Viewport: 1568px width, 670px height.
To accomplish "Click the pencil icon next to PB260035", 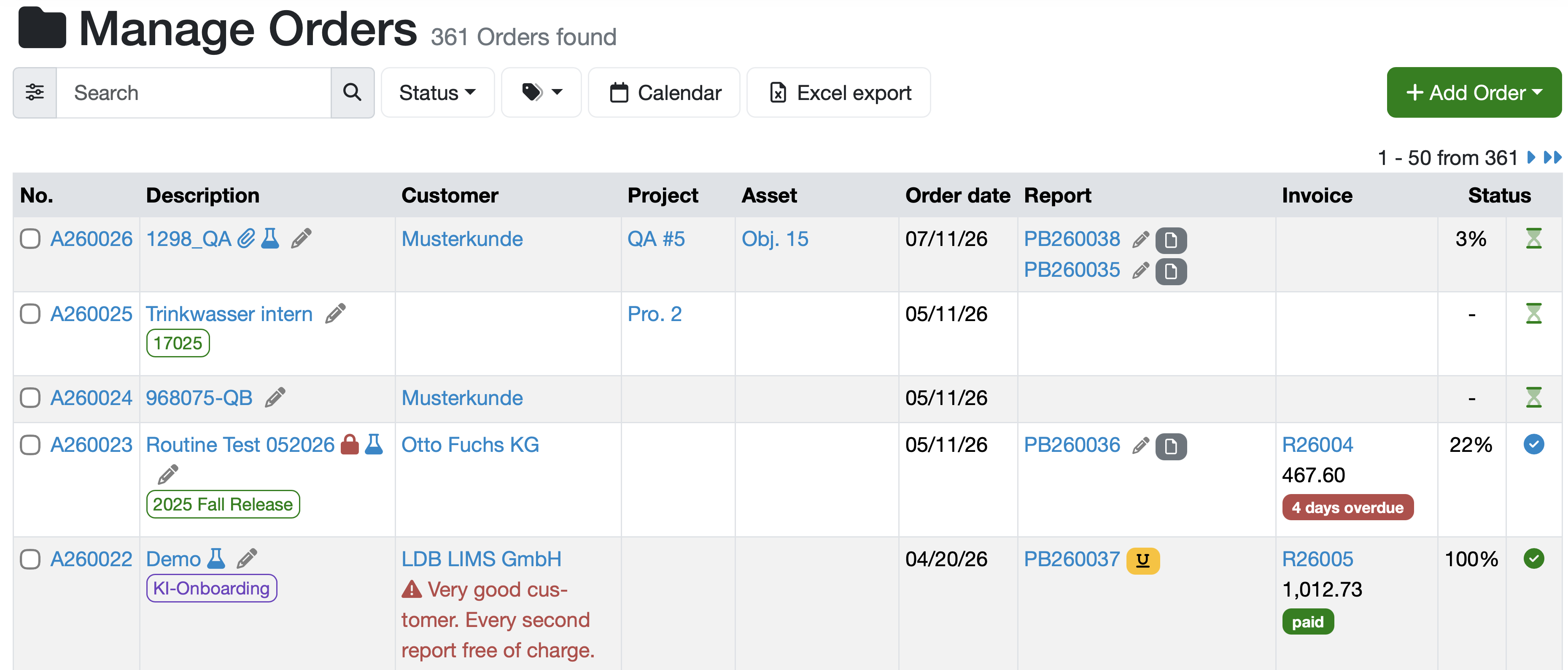I will 1141,270.
